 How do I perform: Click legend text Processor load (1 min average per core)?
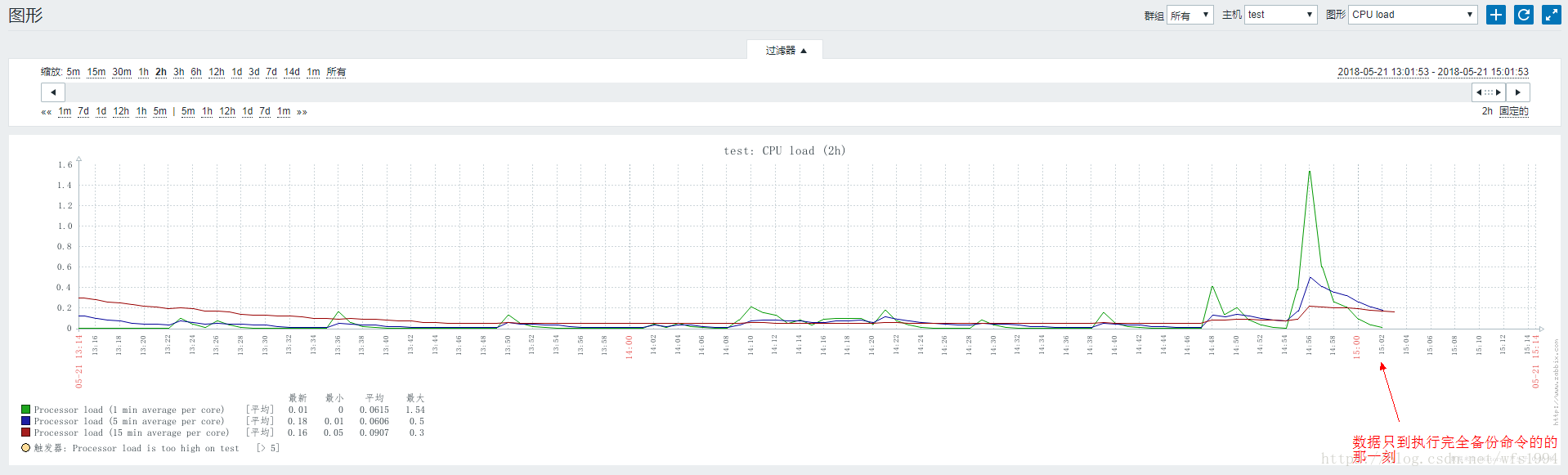(129, 410)
